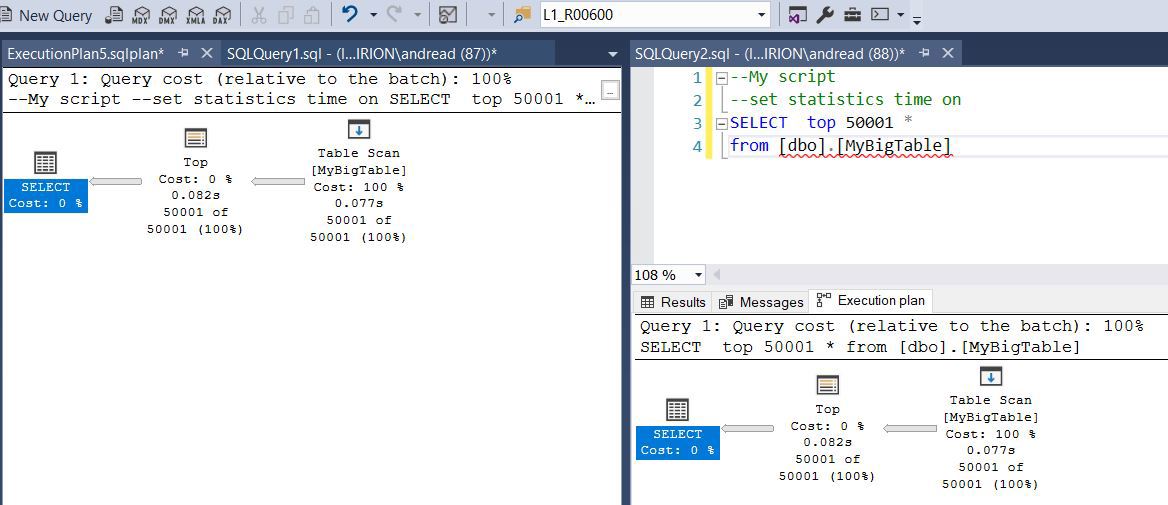
Task: Open the 108 % zoom dropdown
Action: (x=698, y=275)
